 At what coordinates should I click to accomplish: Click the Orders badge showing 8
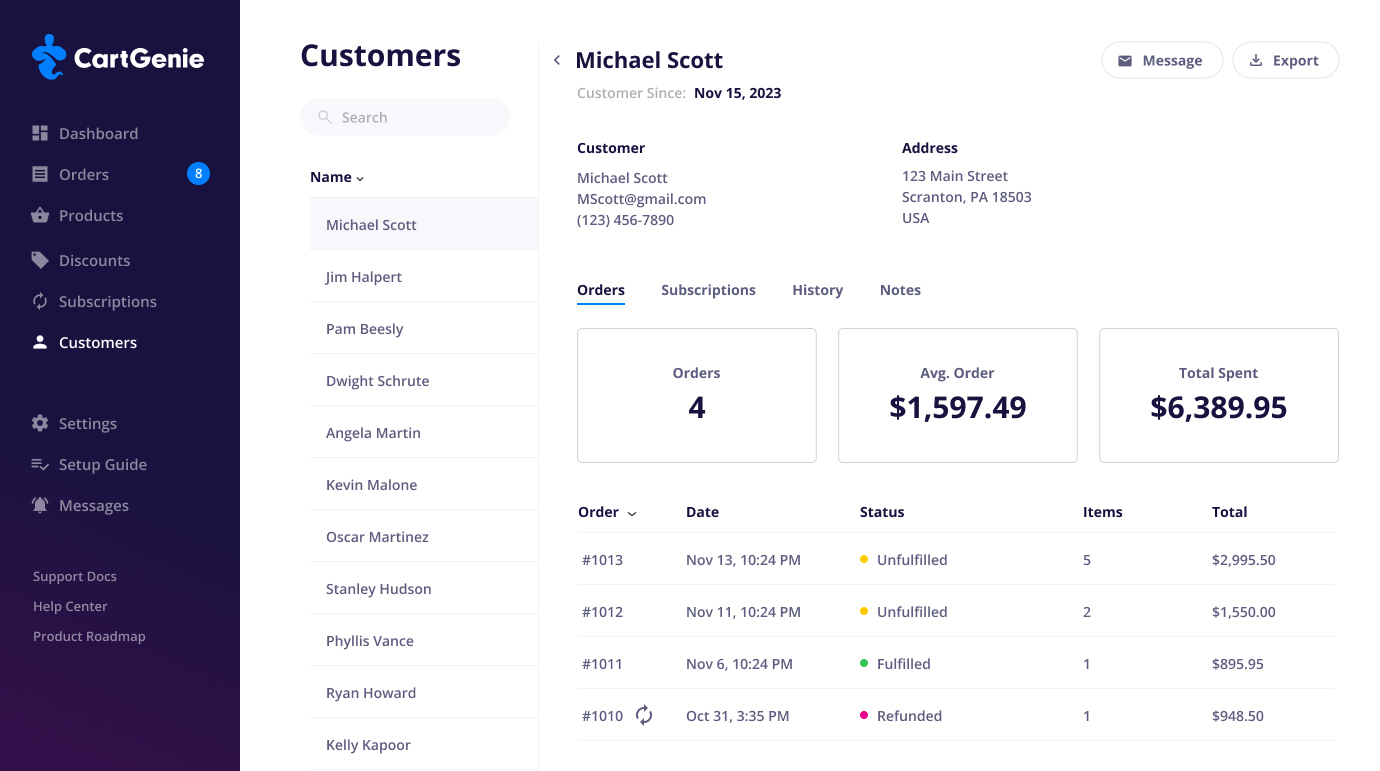(x=198, y=174)
